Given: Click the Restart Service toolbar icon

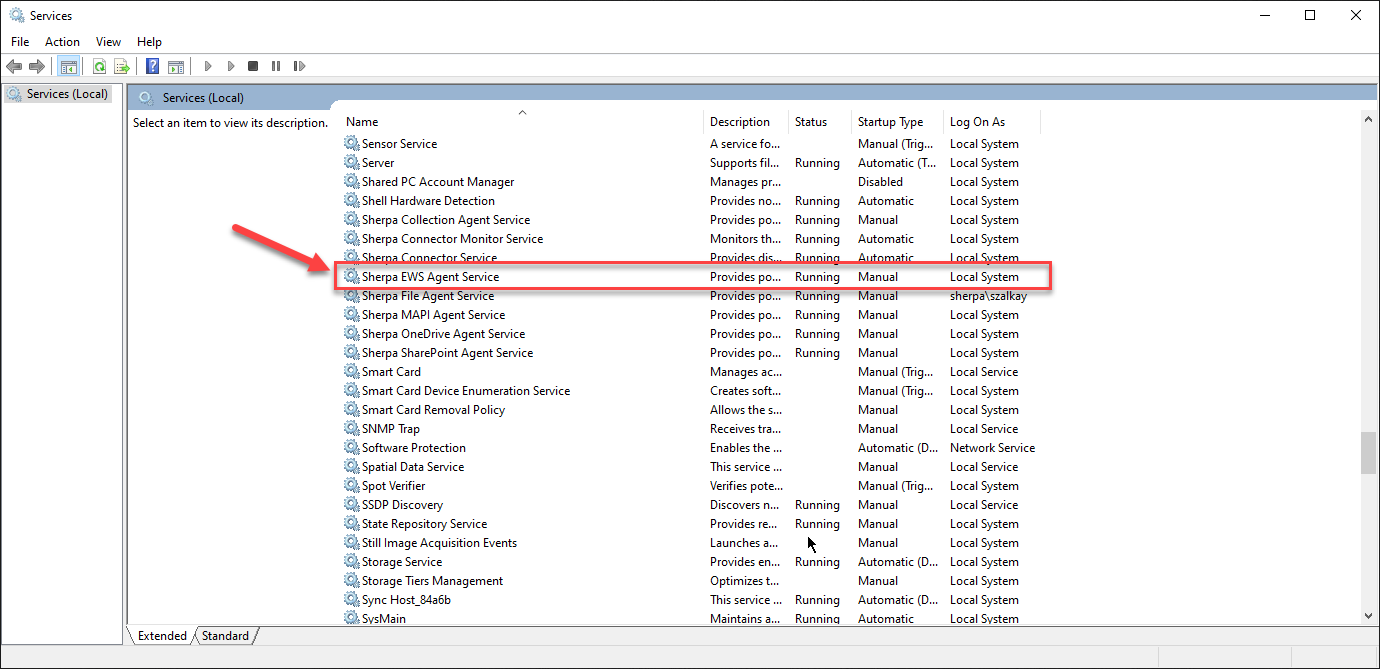Looking at the screenshot, I should [299, 67].
